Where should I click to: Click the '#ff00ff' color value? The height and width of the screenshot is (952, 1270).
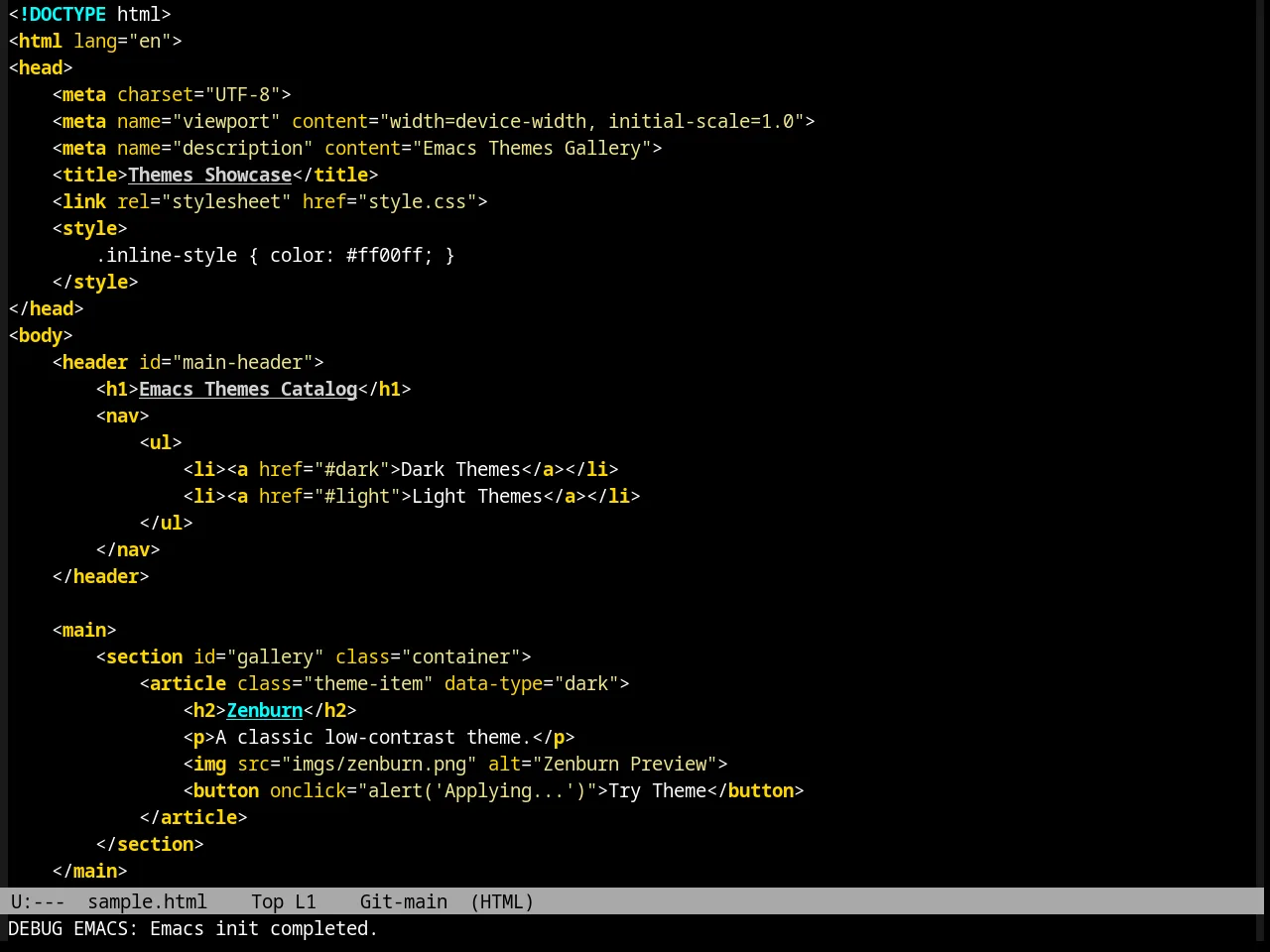[x=385, y=255]
